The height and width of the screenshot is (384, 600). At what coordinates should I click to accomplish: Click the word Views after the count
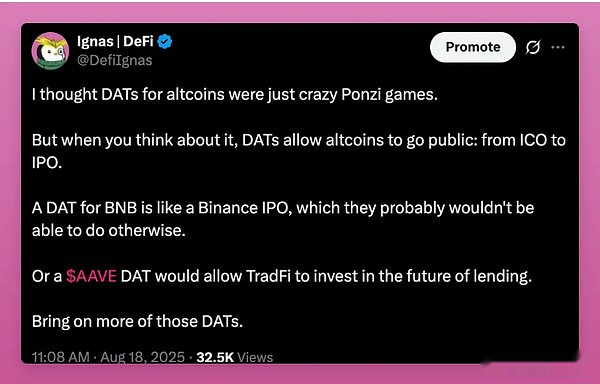pyautogui.click(x=255, y=357)
